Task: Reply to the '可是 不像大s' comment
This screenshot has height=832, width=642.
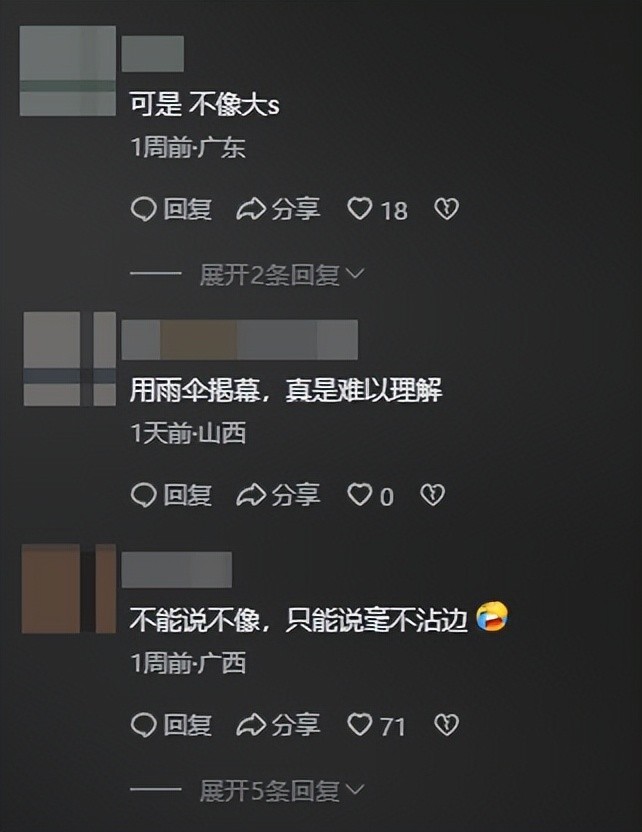Action: point(171,209)
